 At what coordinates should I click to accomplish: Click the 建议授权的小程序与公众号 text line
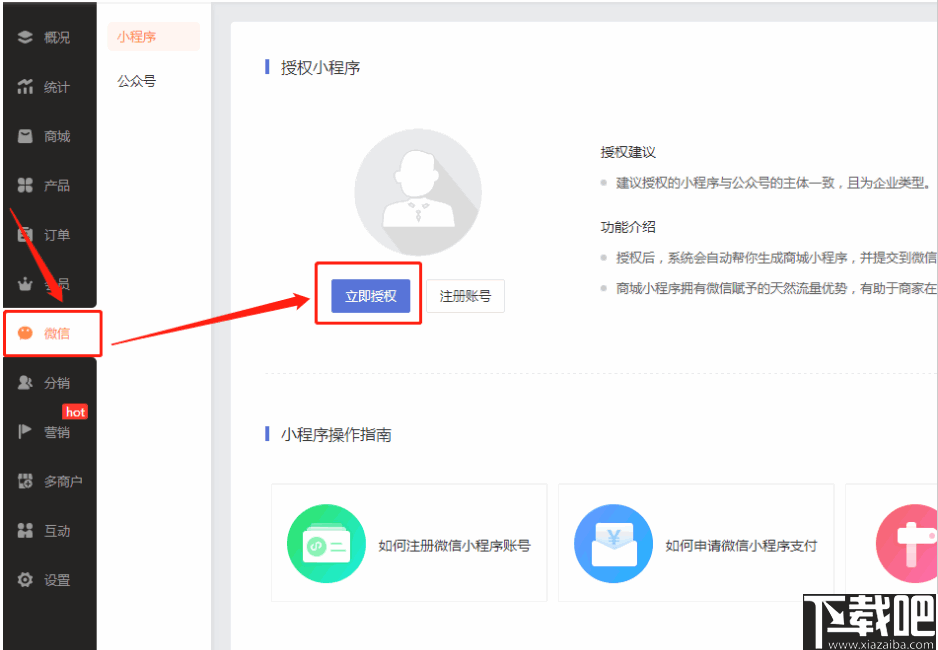tap(773, 183)
